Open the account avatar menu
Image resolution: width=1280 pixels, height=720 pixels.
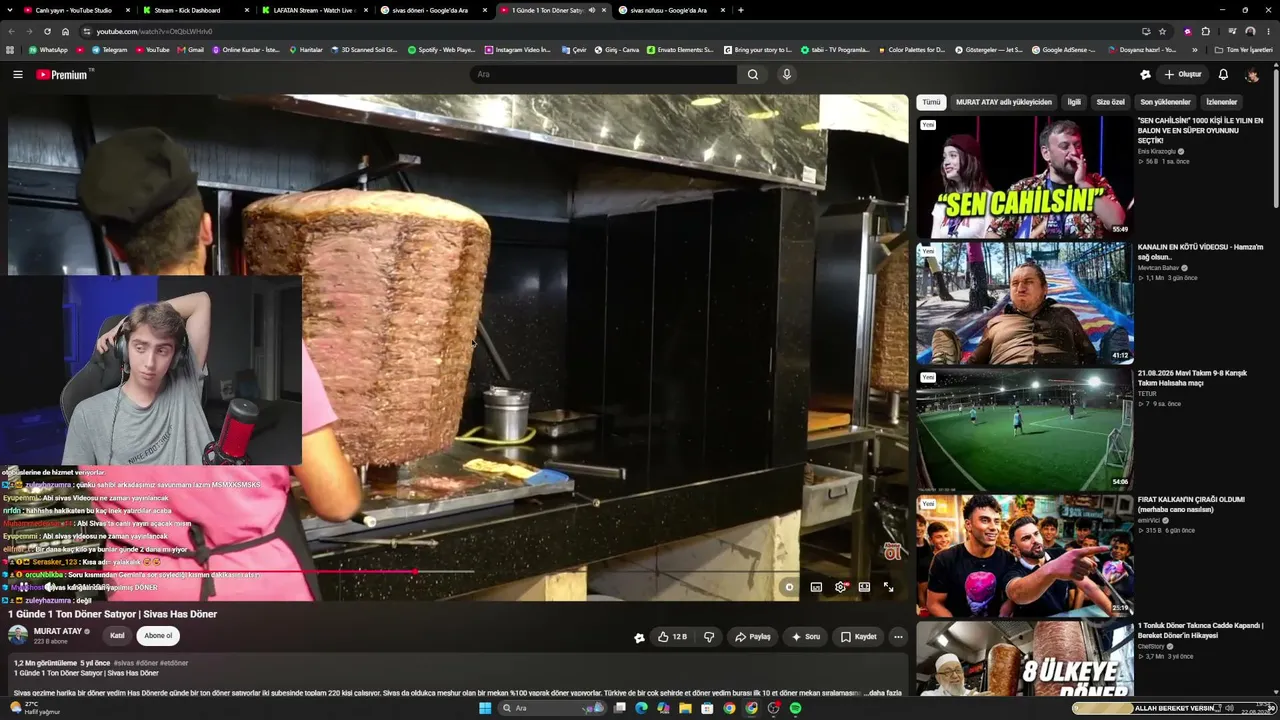1251,74
